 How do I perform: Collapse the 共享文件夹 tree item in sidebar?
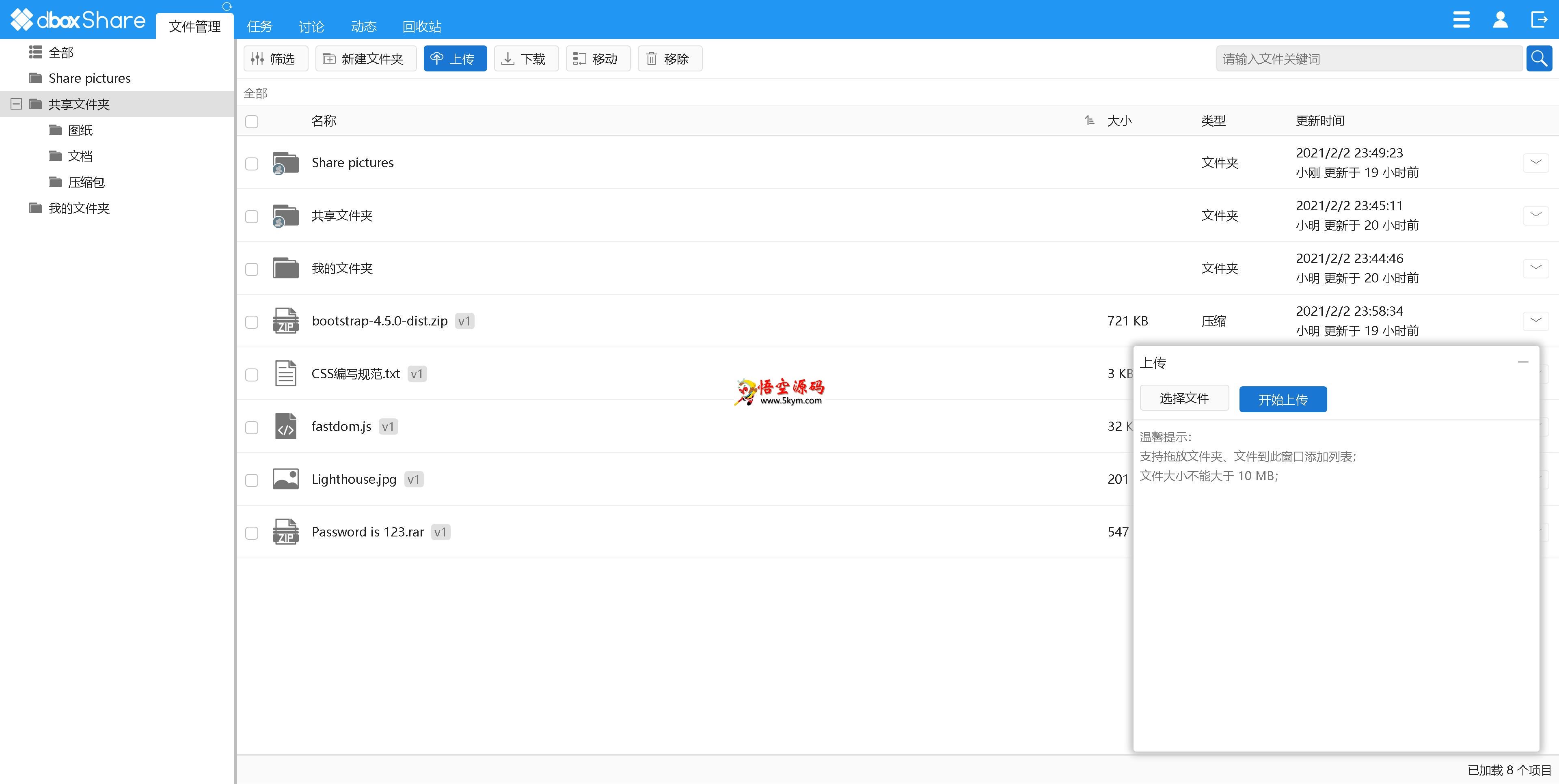tap(15, 103)
